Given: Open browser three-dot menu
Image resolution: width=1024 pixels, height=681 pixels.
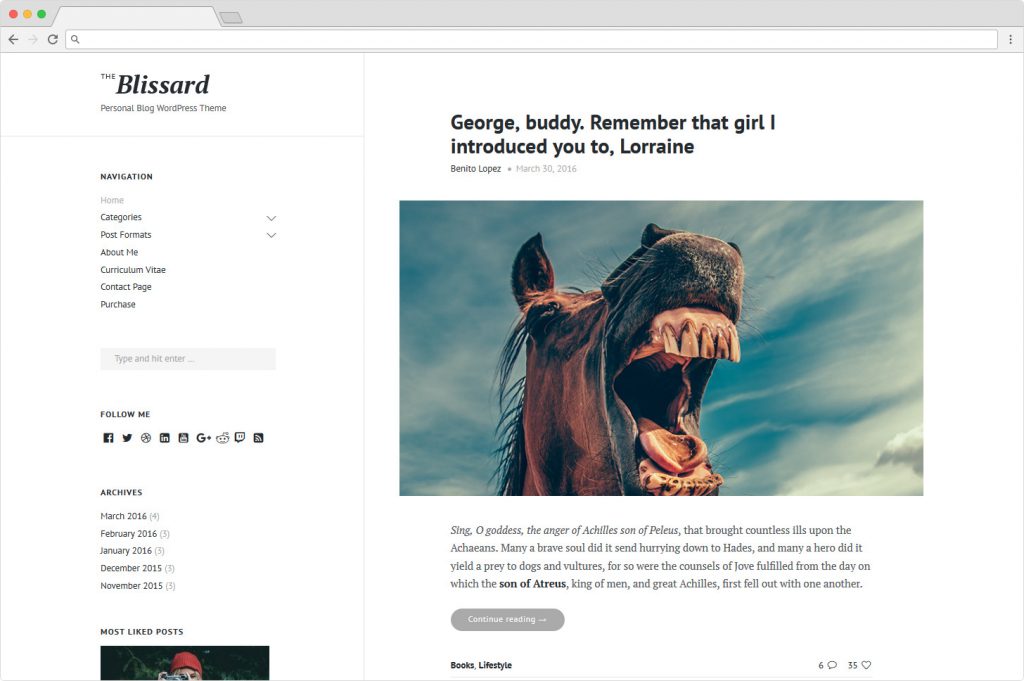Looking at the screenshot, I should 1010,40.
